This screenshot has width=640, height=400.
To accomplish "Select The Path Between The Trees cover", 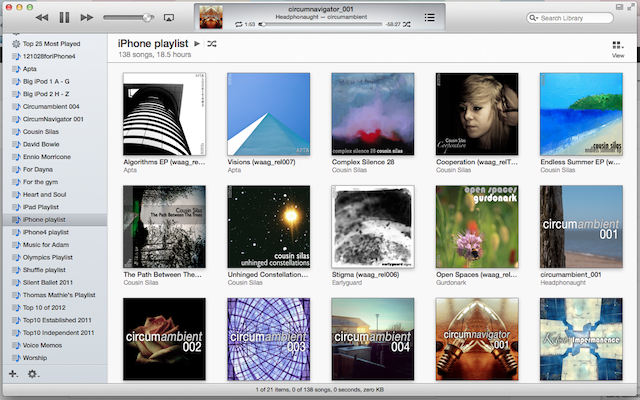I will click(164, 227).
